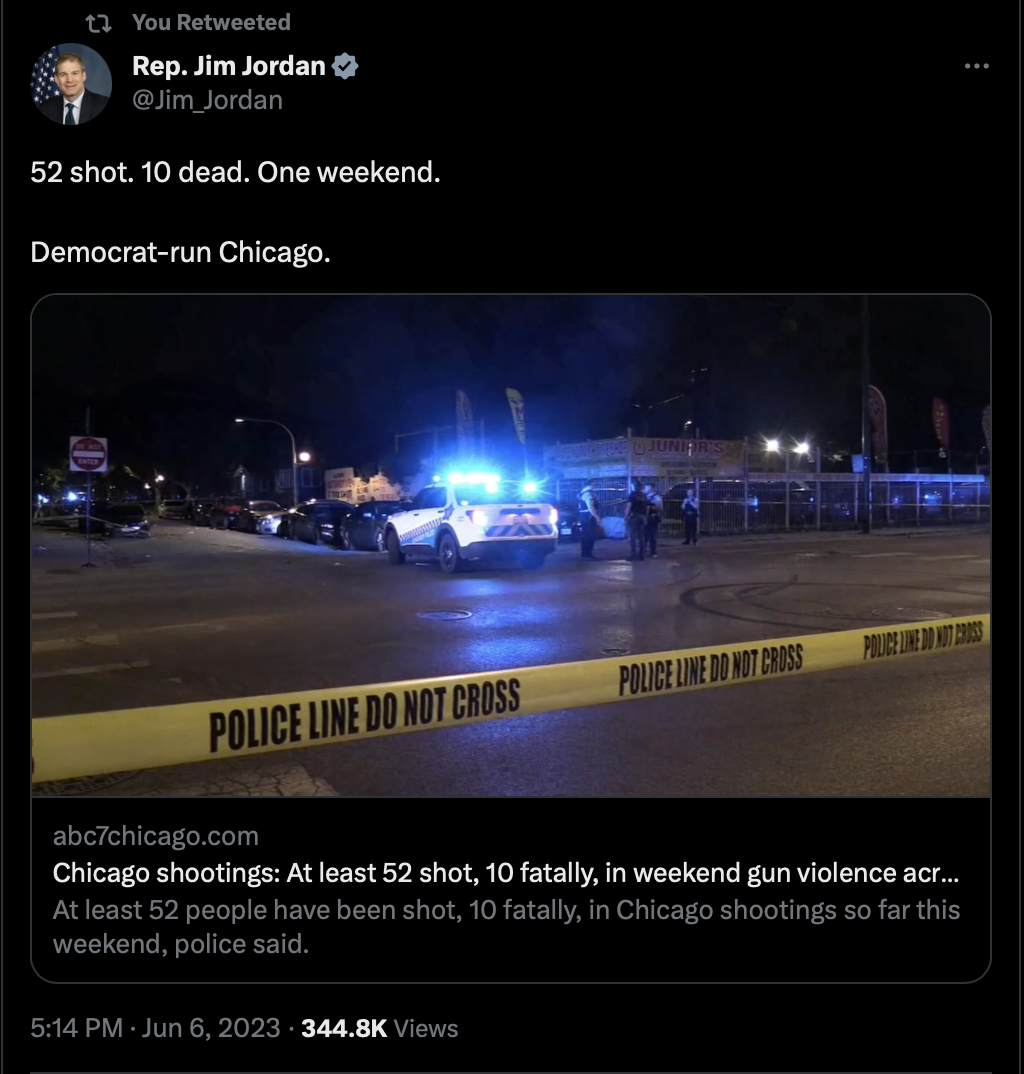
Task: Click the "Democrat-run Chicago." tweet line
Action: [180, 253]
